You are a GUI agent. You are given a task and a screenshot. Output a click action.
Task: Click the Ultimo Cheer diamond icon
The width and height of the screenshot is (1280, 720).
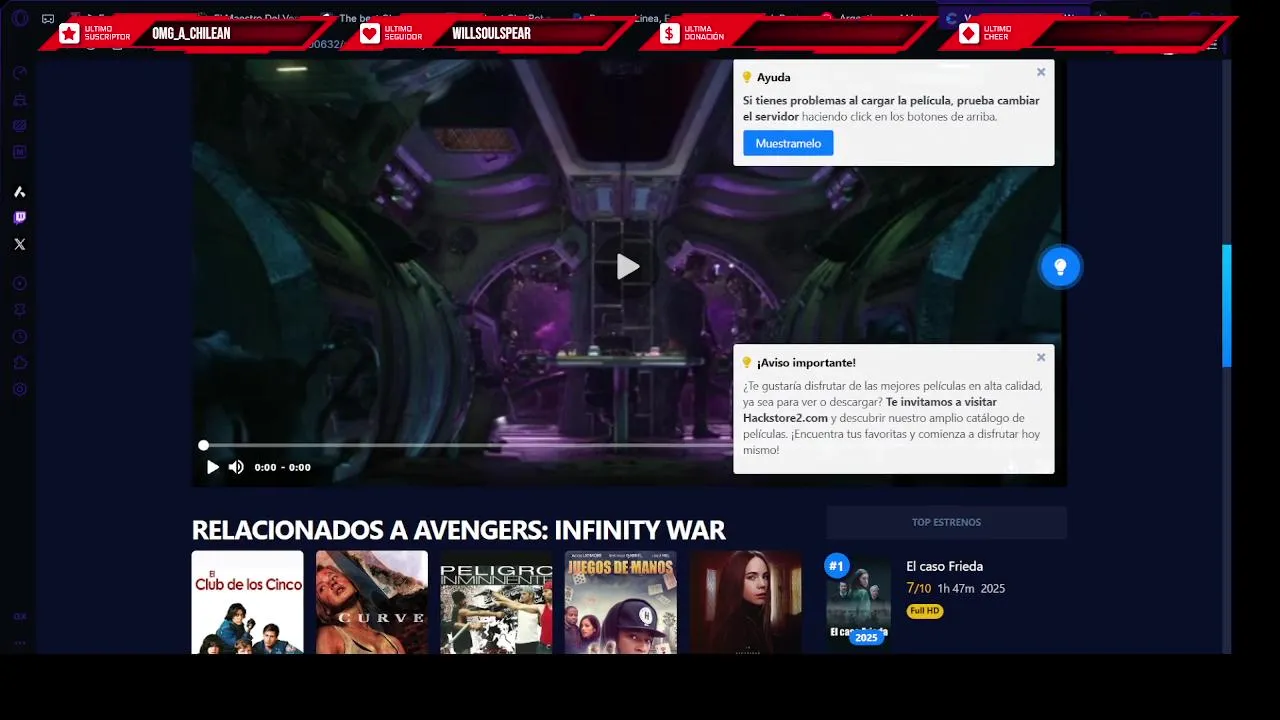[x=968, y=34]
